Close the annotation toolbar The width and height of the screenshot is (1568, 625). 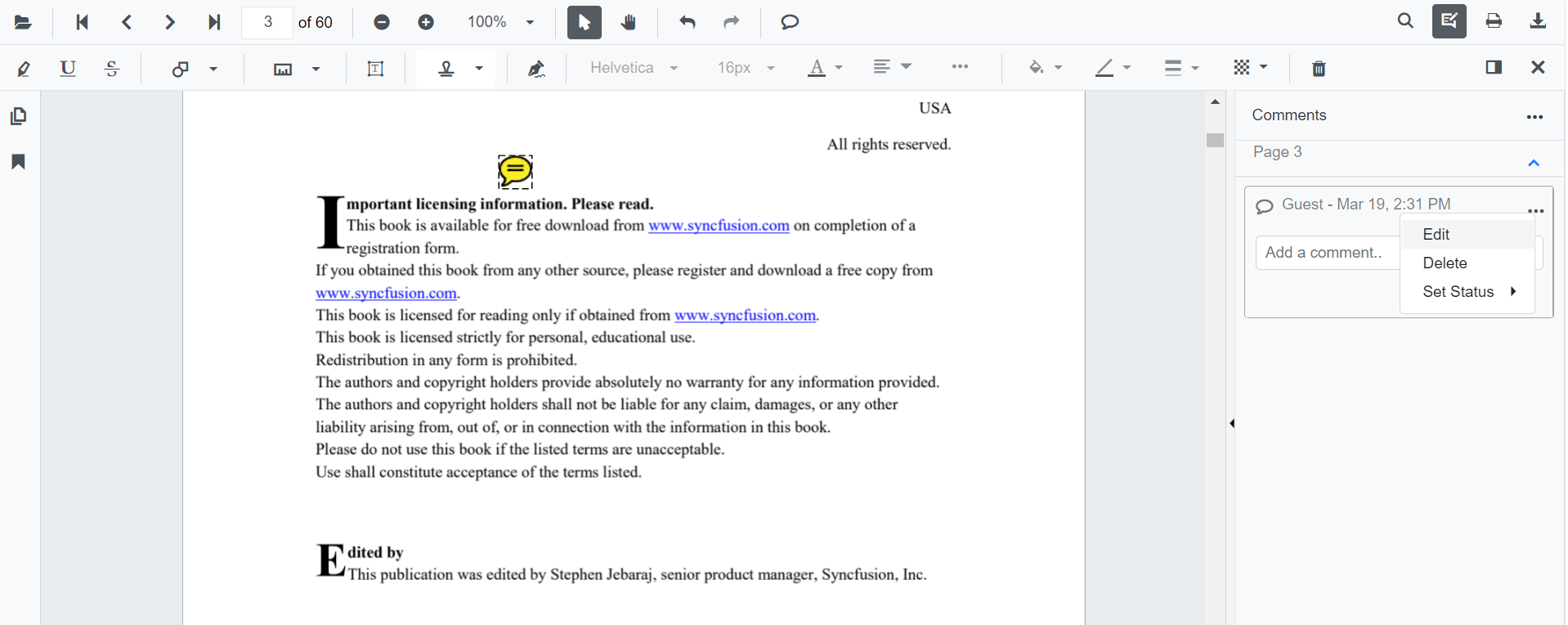[1538, 67]
